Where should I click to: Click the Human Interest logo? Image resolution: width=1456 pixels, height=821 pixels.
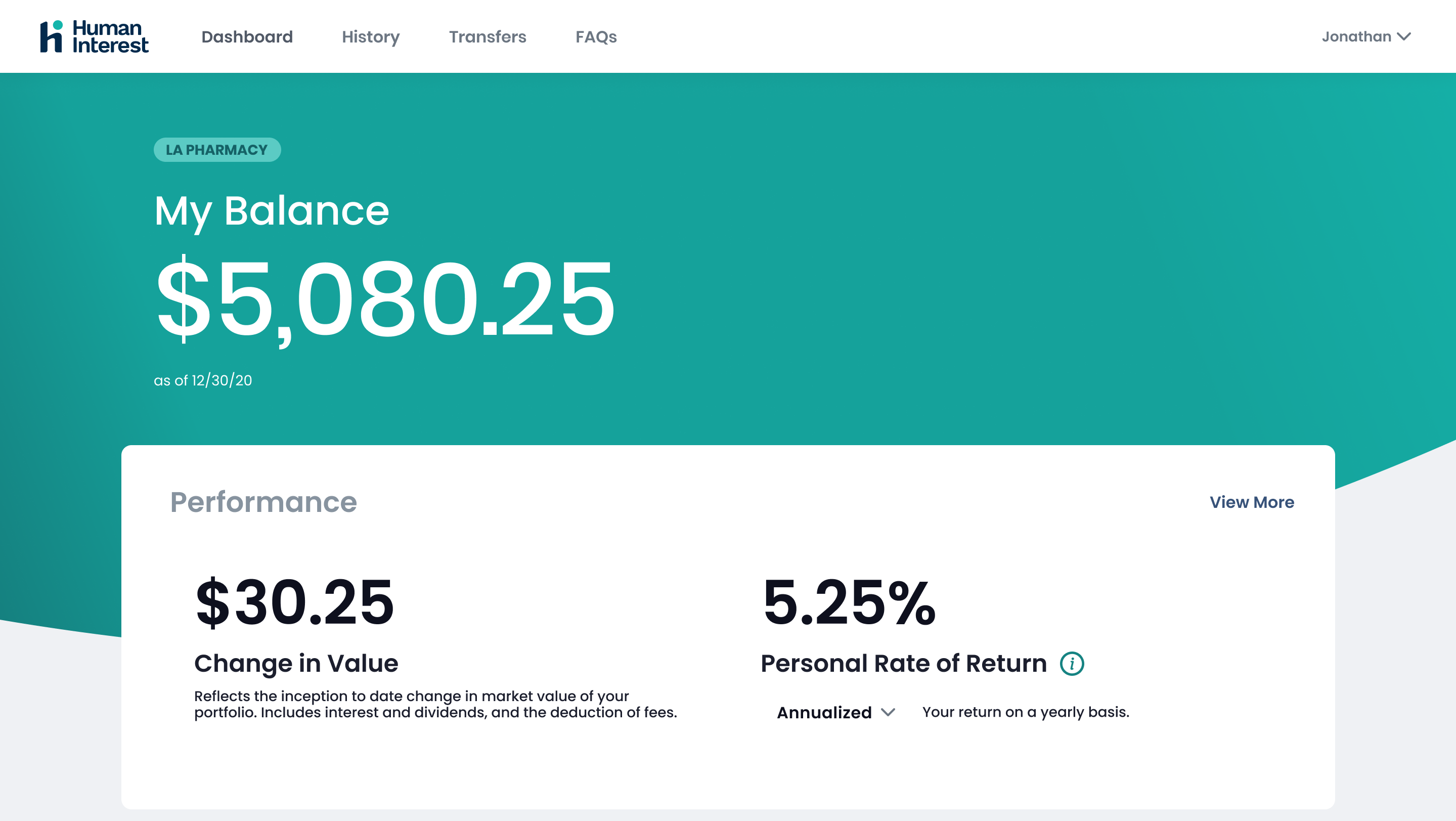tap(95, 37)
